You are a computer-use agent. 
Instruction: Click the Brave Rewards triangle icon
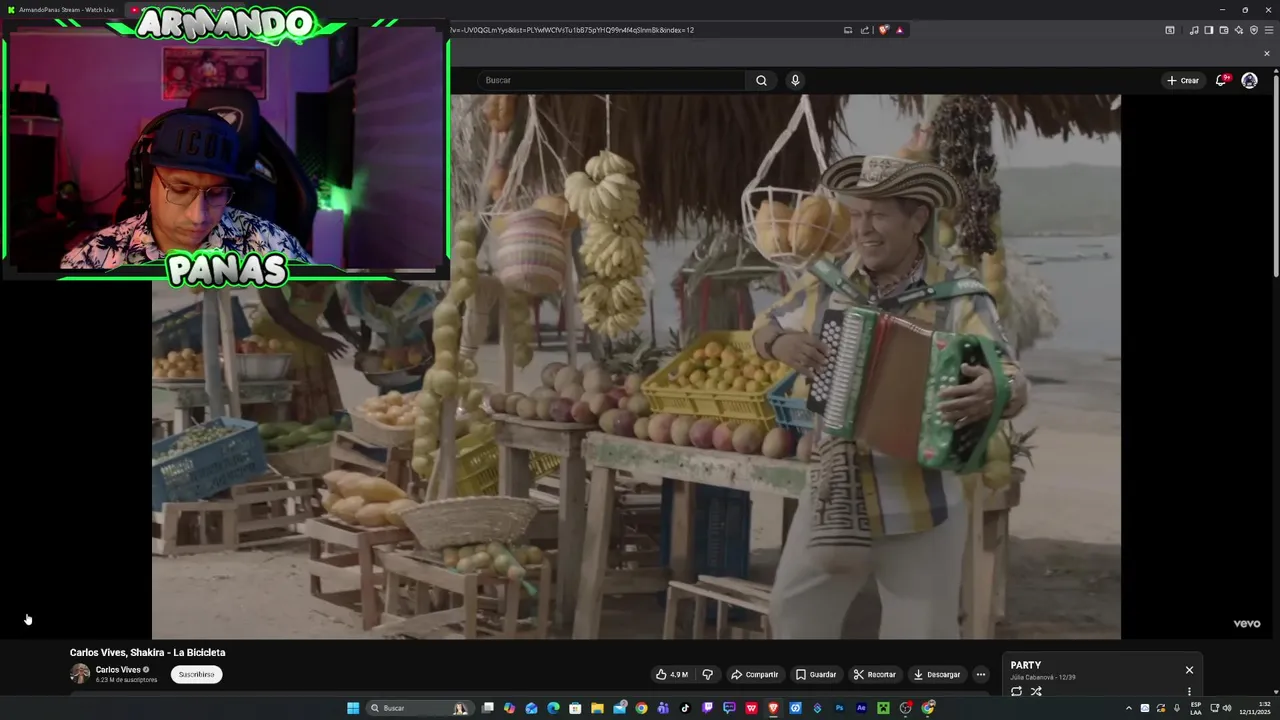click(x=900, y=30)
